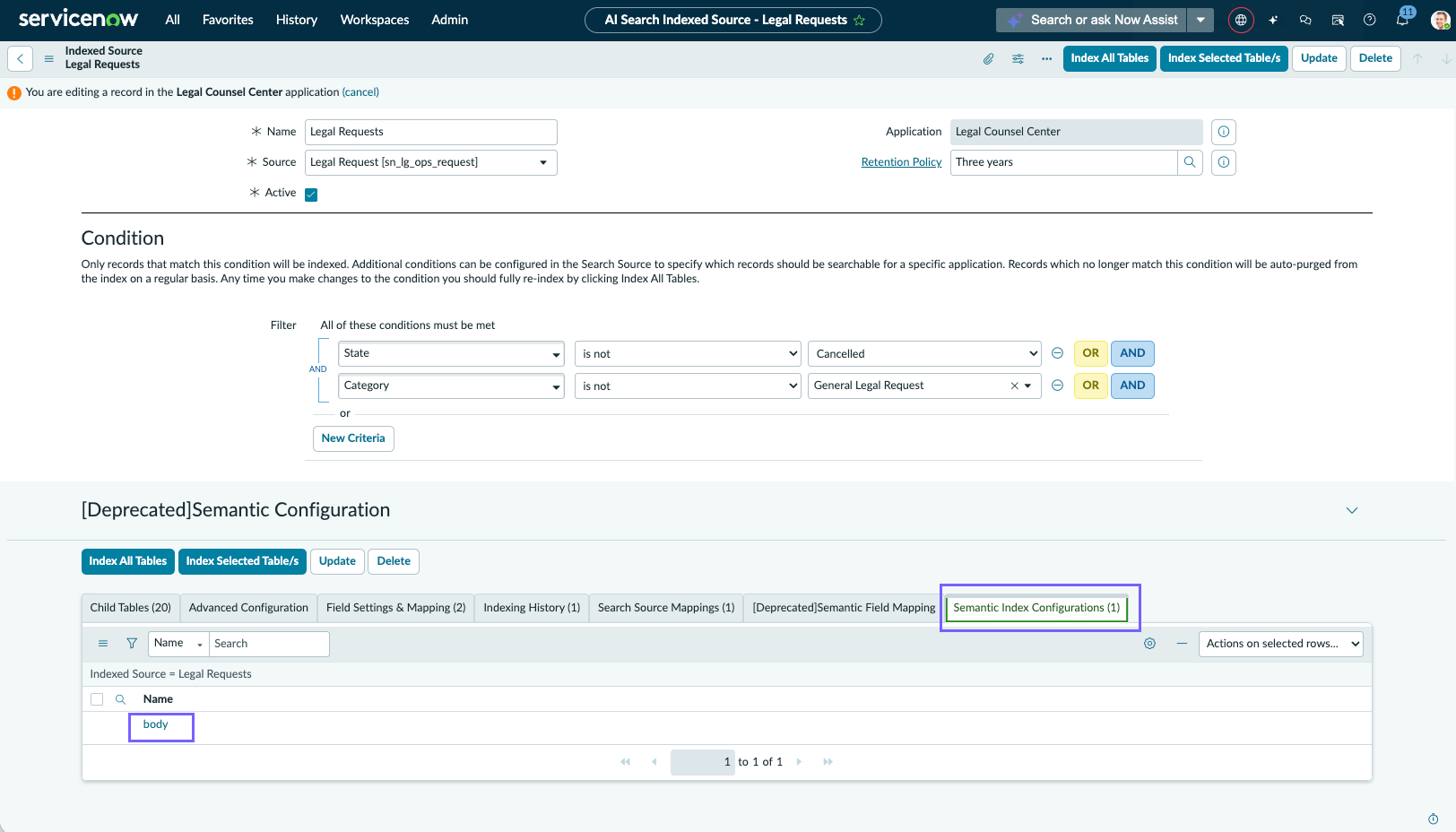
Task: Select the Semantic Index Configurations (1) tab
Action: pyautogui.click(x=1036, y=608)
